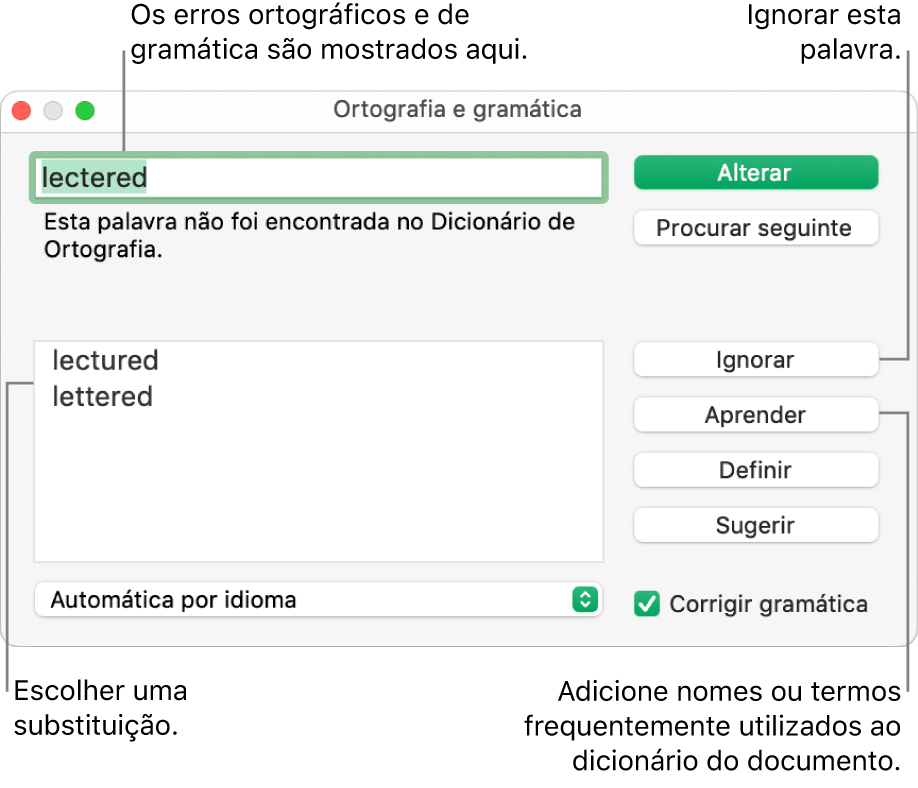This screenshot has height=788, width=918.
Task: Ignore this word using the Ignorar button
Action: click(x=755, y=359)
